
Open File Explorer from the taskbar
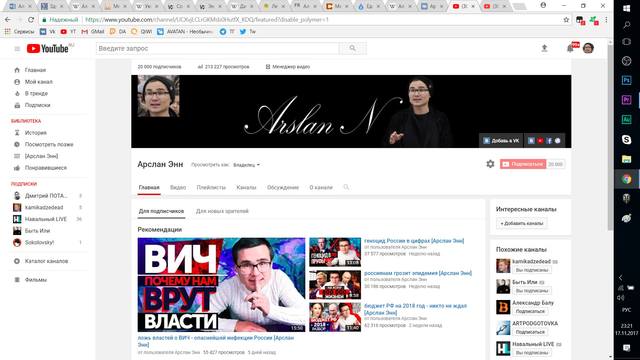pos(627,159)
